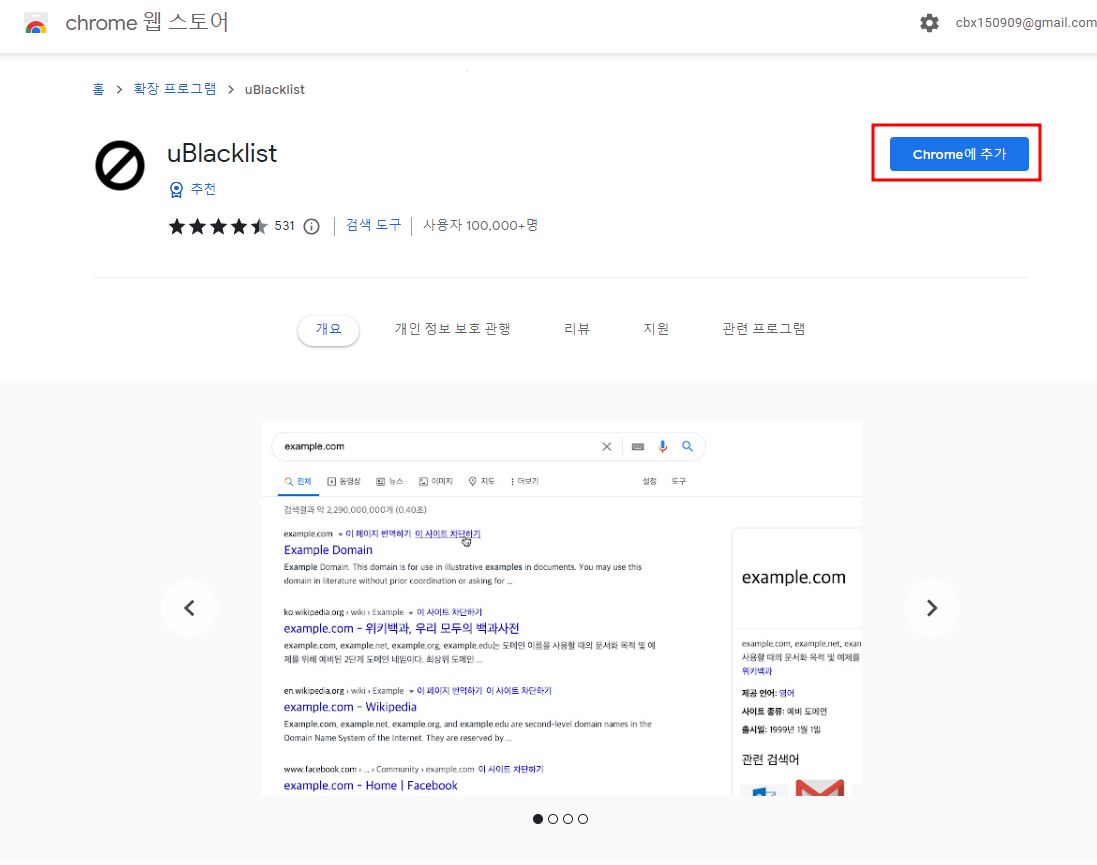The image size is (1097, 865).
Task: Show previous screenshot with left arrow
Action: tap(189, 607)
